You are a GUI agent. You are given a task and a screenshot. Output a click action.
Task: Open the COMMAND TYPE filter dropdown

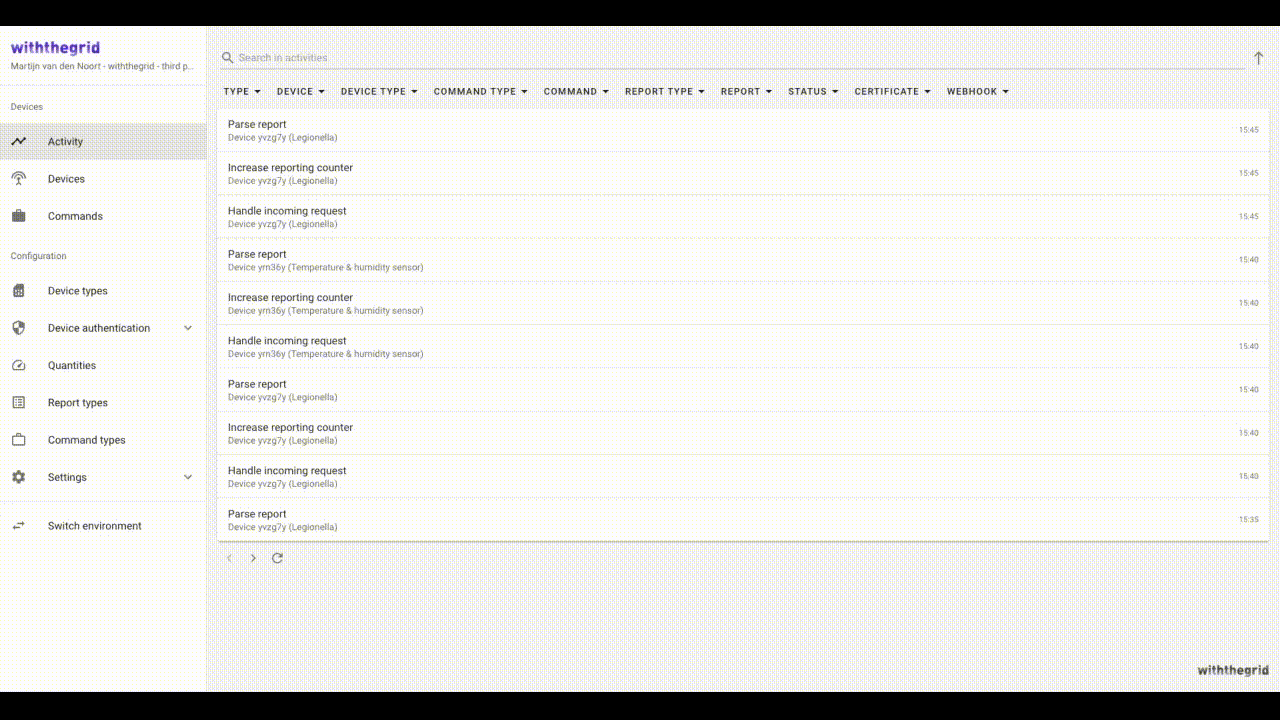click(480, 91)
